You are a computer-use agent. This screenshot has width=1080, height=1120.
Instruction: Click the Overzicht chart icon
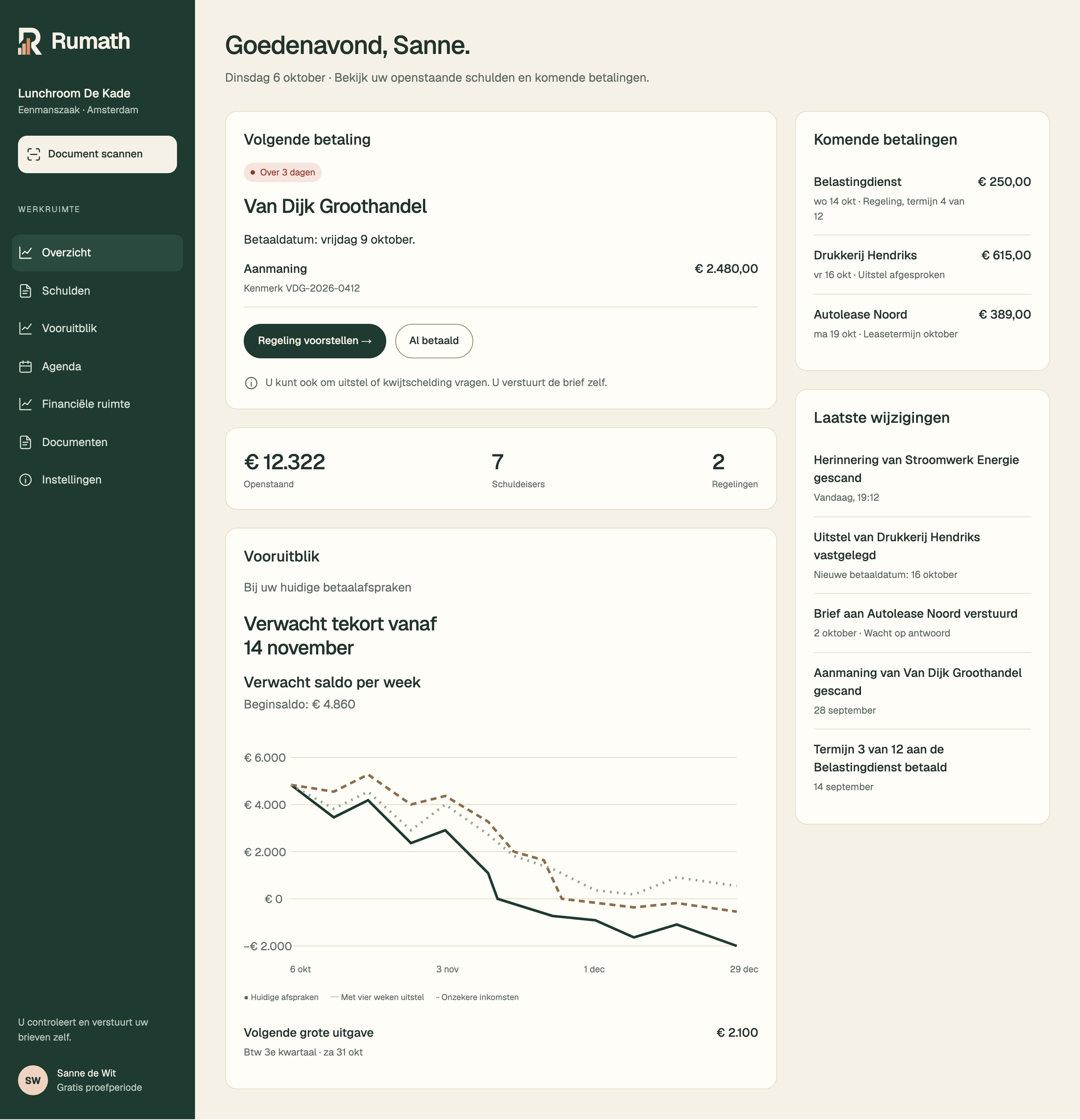coord(25,253)
